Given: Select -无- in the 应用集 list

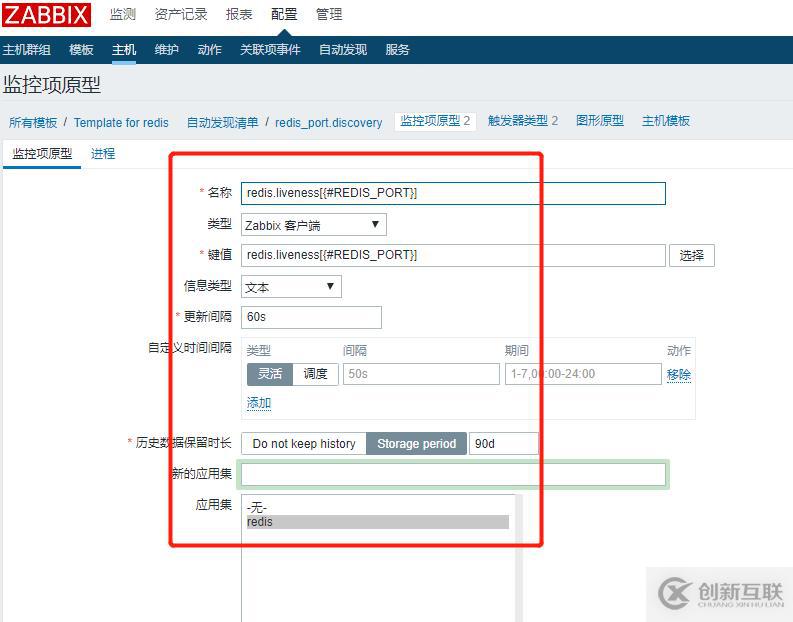Looking at the screenshot, I should click(x=378, y=507).
